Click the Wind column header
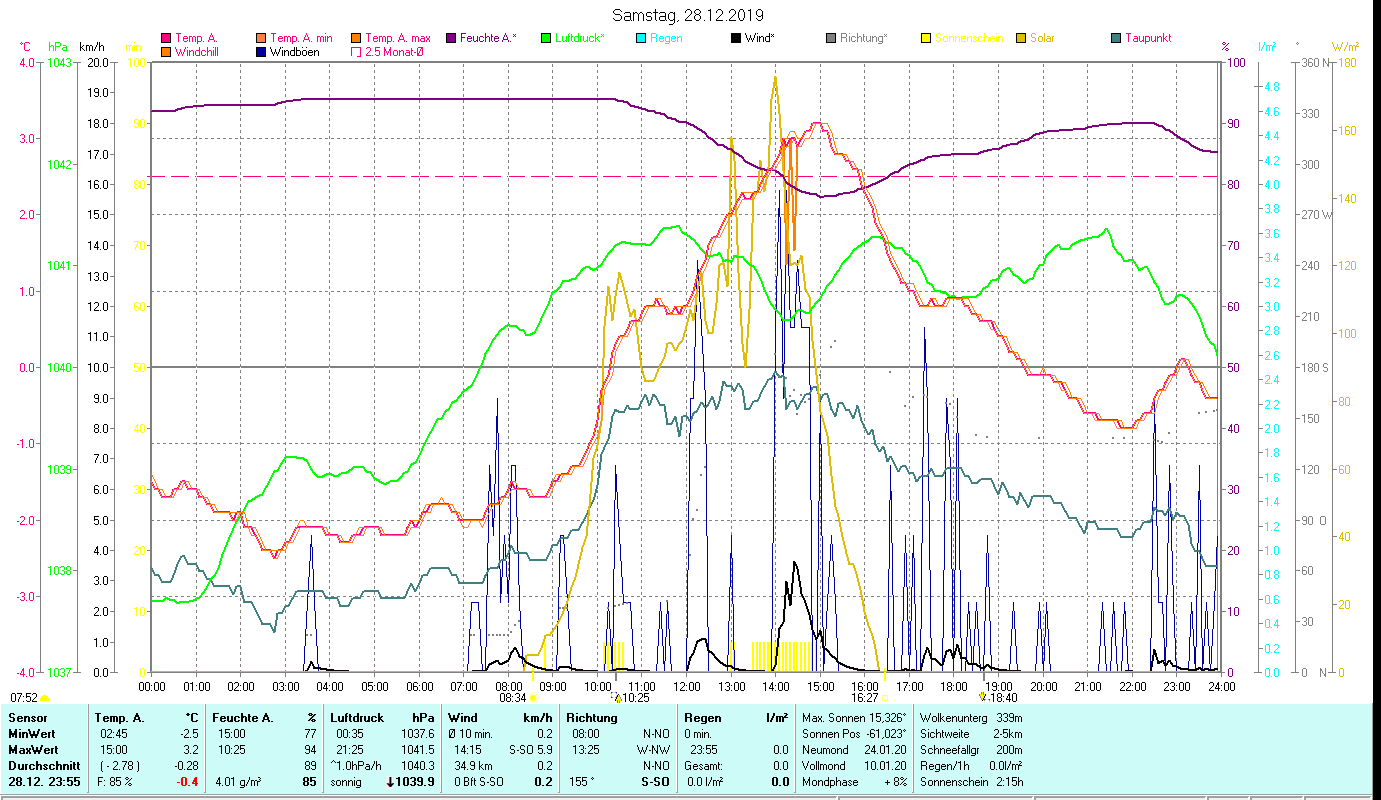The width and height of the screenshot is (1381, 800). click(463, 717)
